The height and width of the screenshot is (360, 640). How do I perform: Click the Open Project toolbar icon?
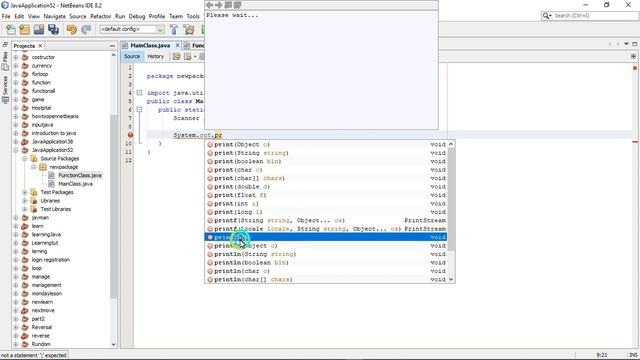point(39,29)
